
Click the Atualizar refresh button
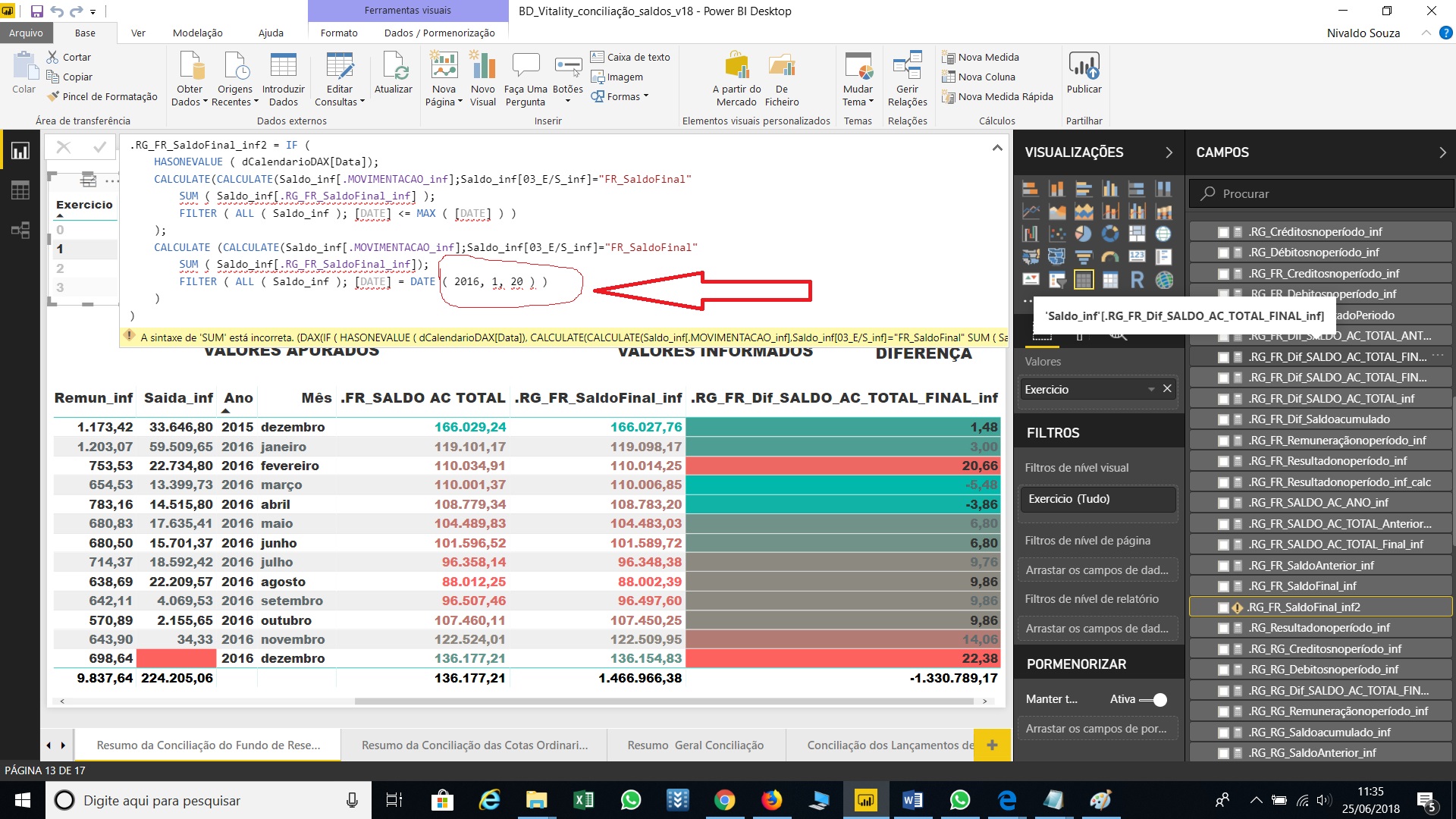pyautogui.click(x=394, y=73)
